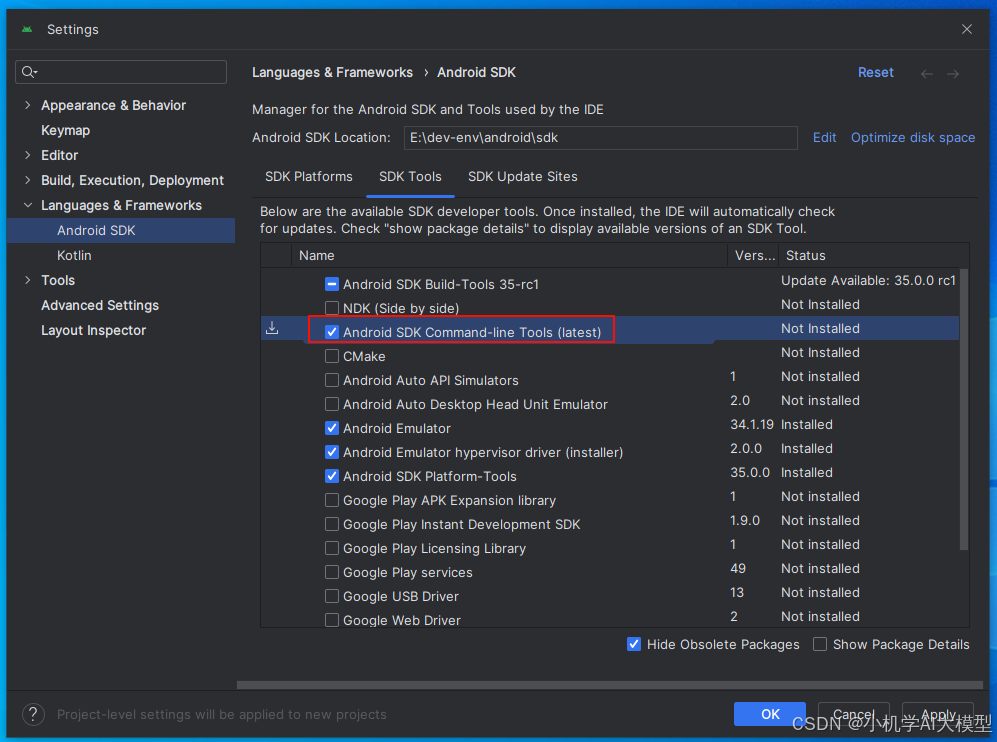The height and width of the screenshot is (742, 997).
Task: Click the 34.1.19 version cell
Action: [x=752, y=425]
